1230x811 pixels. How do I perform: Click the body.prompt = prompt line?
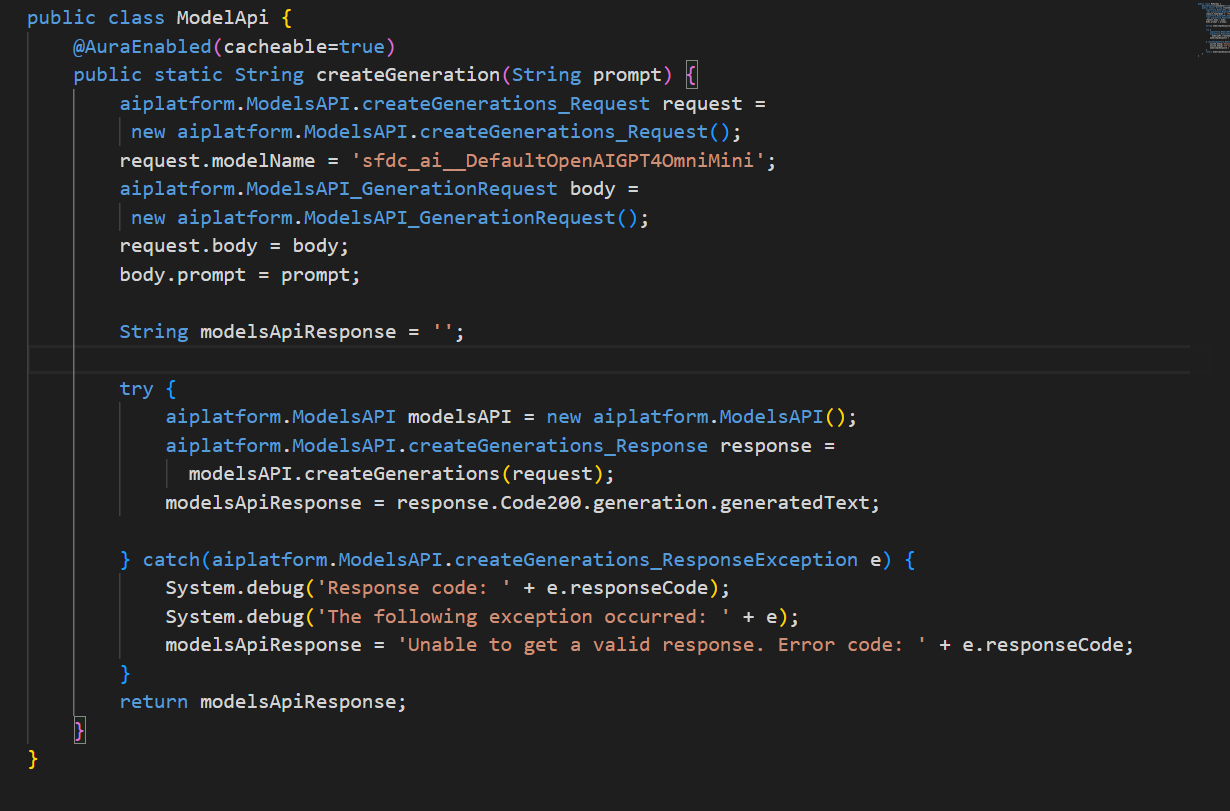(240, 275)
